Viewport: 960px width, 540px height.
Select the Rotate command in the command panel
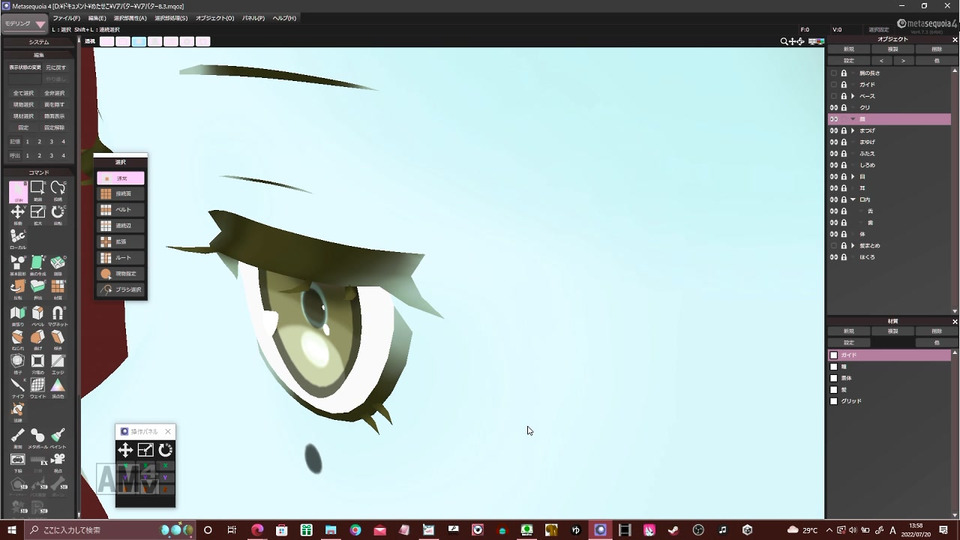pyautogui.click(x=58, y=212)
